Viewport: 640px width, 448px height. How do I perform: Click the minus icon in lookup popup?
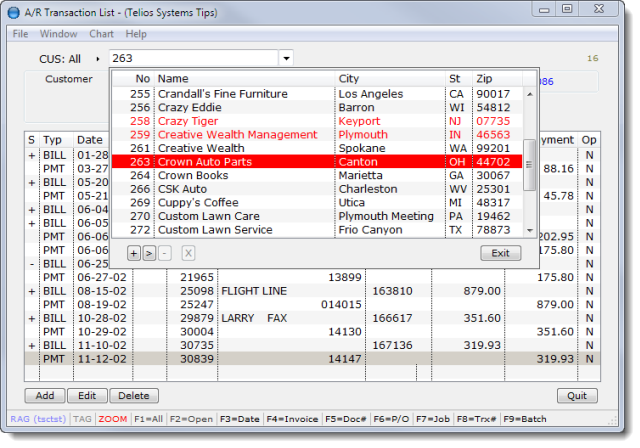[164, 253]
